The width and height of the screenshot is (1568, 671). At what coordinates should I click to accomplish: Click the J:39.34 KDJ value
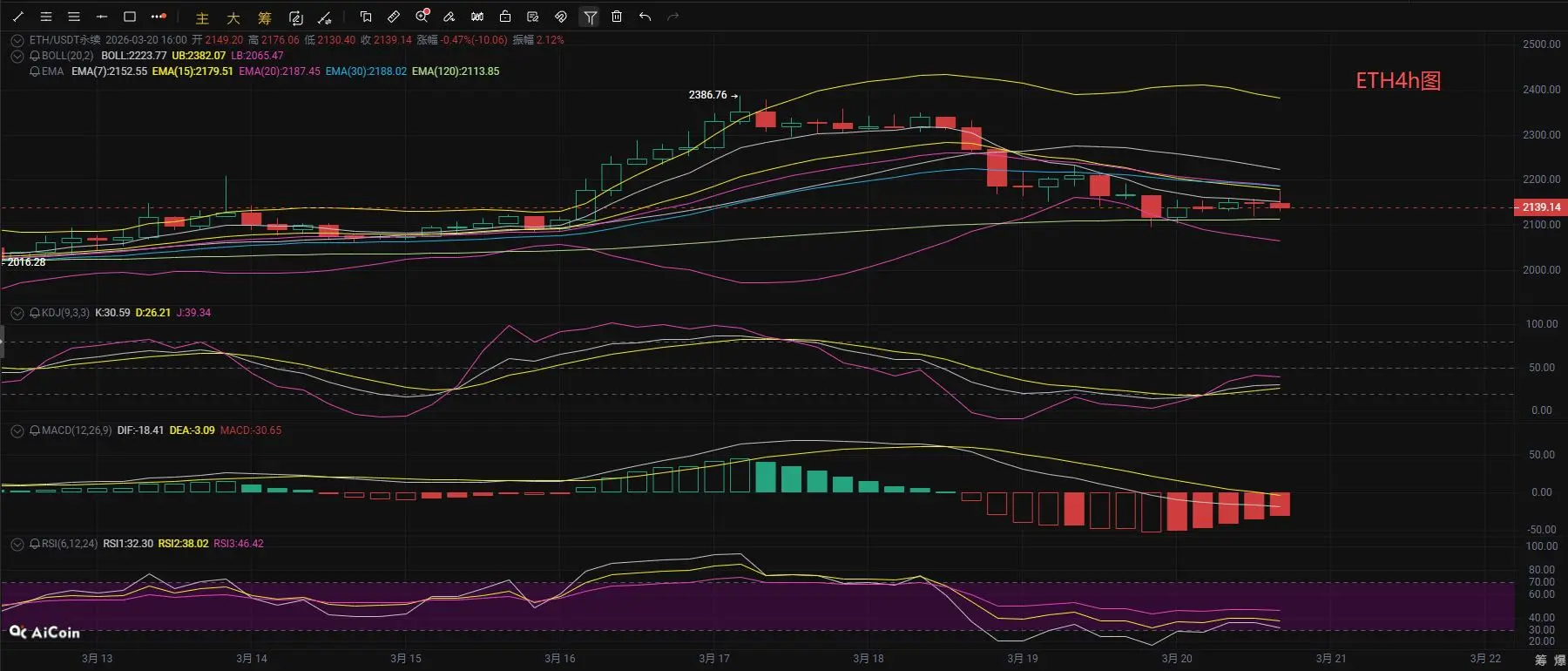[x=193, y=313]
